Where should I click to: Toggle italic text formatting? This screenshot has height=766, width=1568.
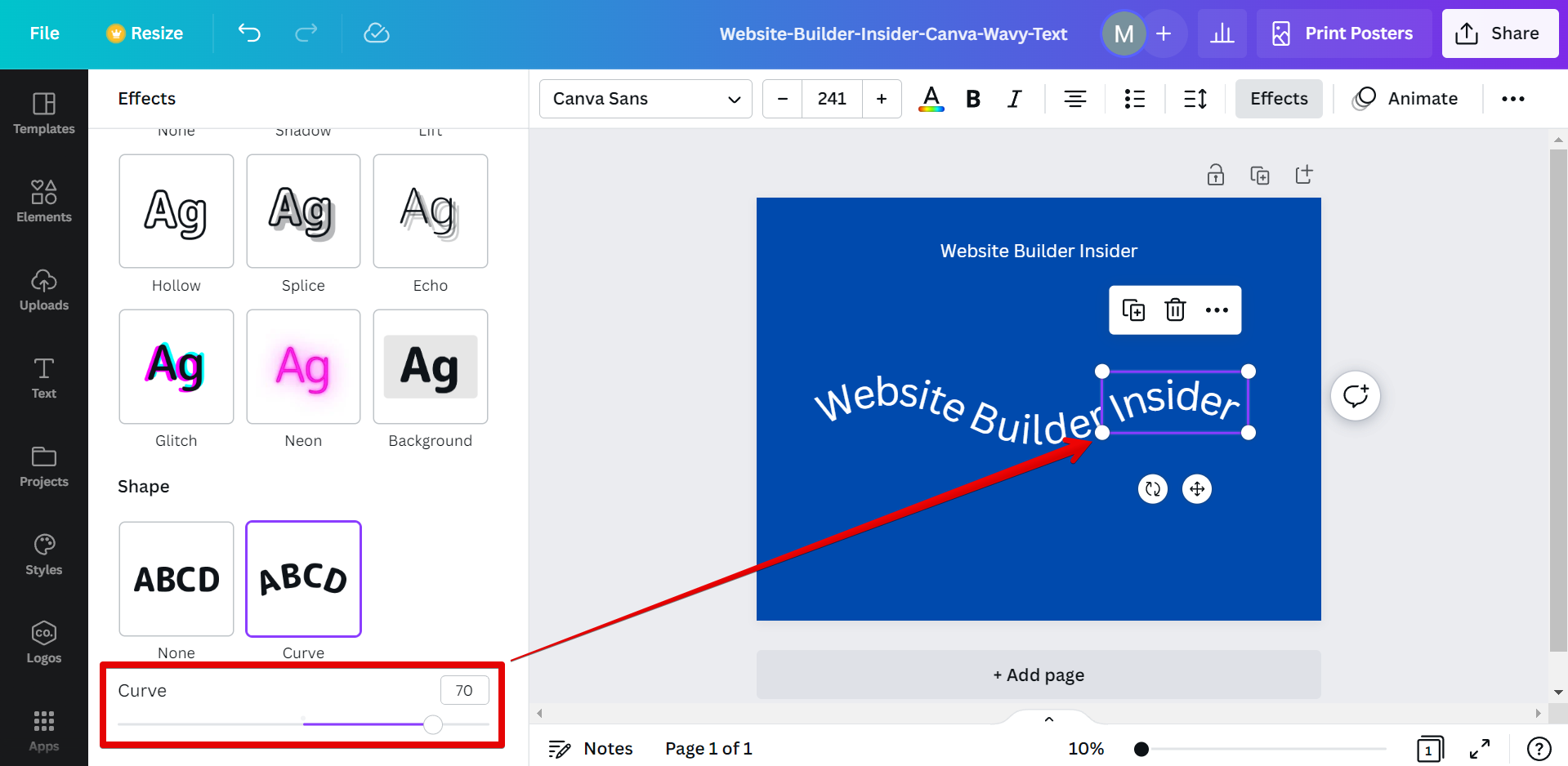tap(1014, 99)
